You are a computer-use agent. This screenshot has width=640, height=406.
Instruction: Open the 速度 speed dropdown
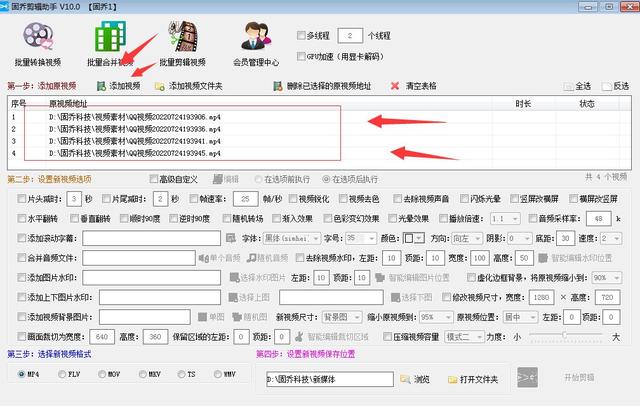tap(611, 238)
